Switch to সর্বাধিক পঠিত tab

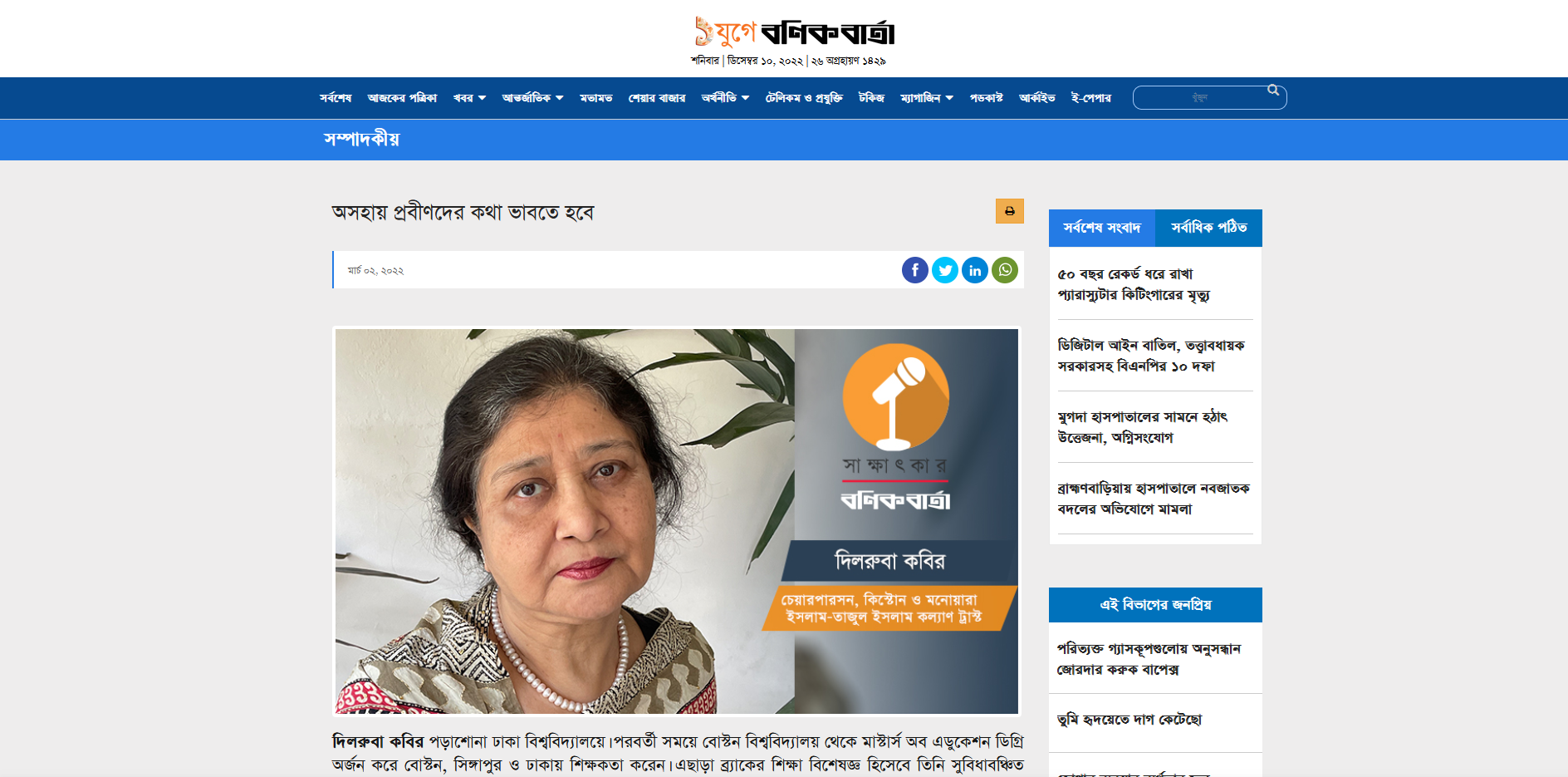point(1208,228)
